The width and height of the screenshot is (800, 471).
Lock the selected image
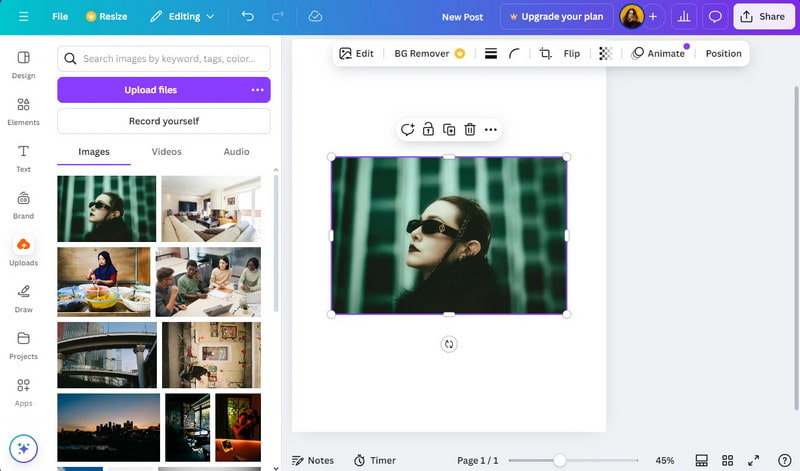coord(428,130)
